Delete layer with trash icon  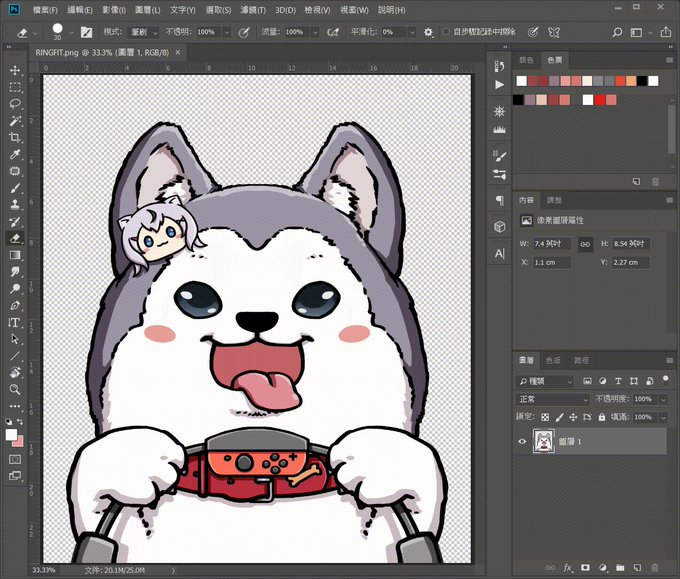[x=655, y=567]
